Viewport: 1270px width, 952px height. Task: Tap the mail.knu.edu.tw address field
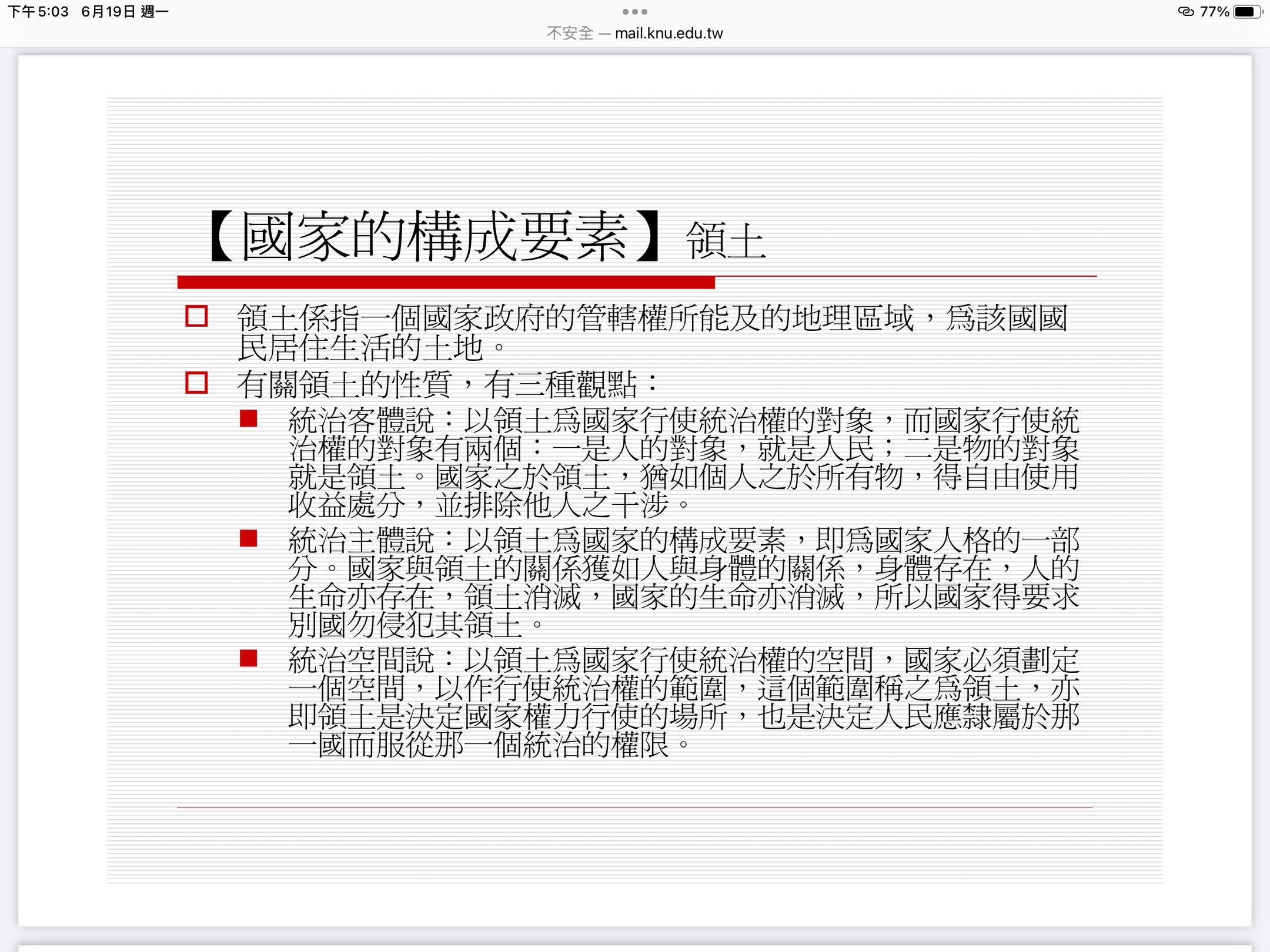point(669,33)
